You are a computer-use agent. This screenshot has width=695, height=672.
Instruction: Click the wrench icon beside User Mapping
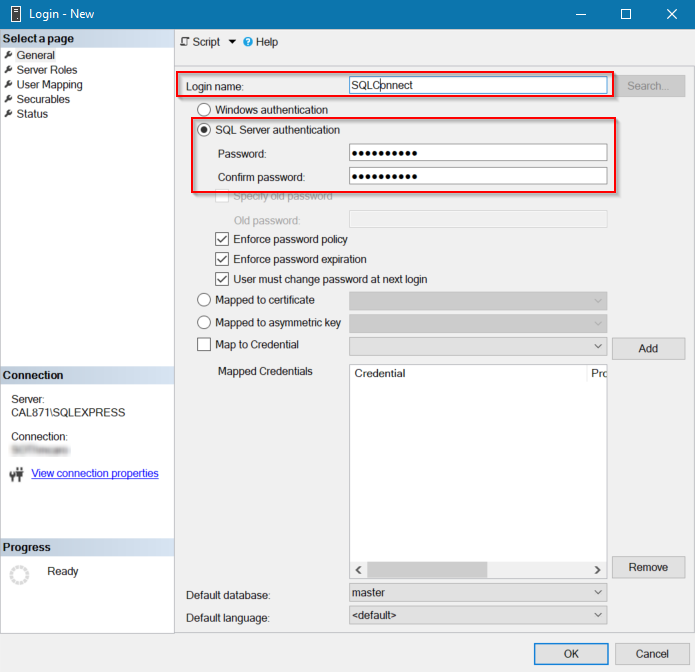pos(8,84)
